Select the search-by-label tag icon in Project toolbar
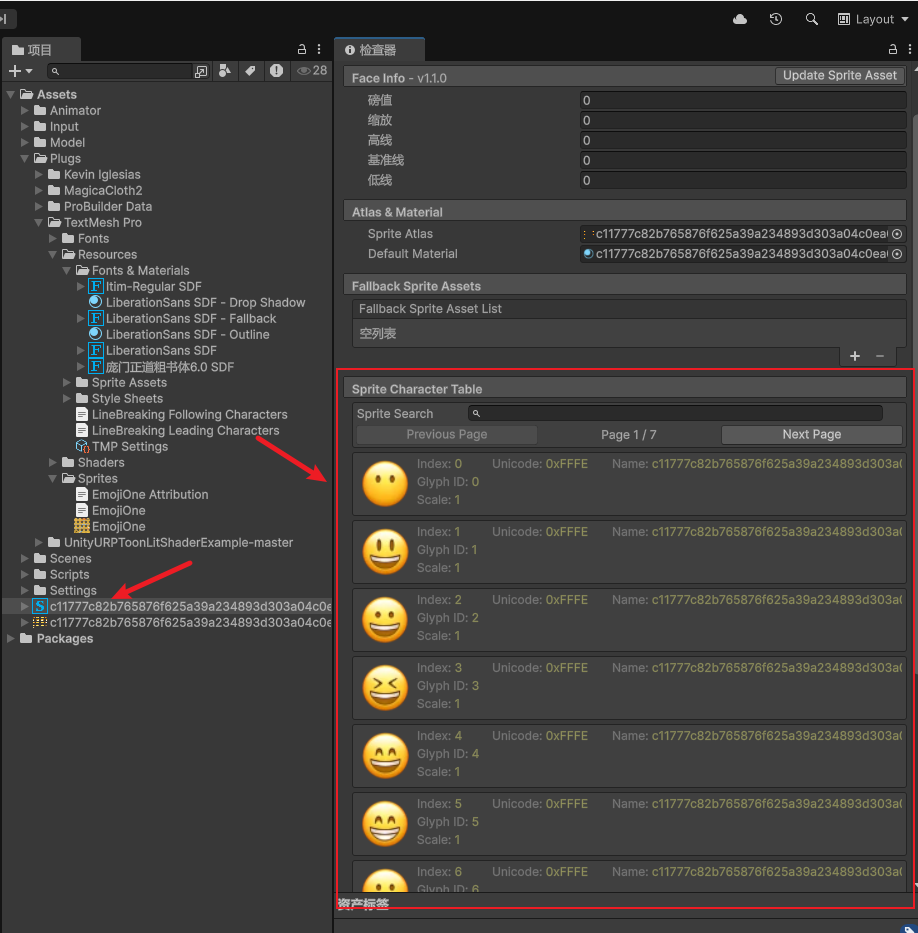 point(252,71)
